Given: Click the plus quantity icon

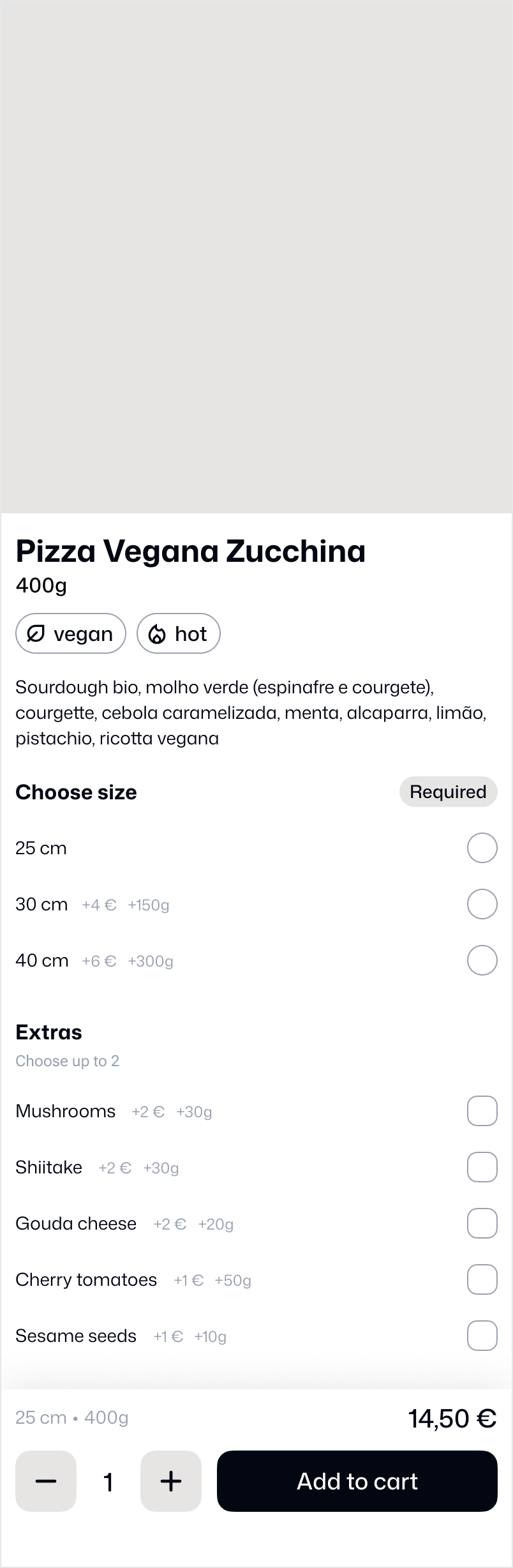Looking at the screenshot, I should (171, 1481).
